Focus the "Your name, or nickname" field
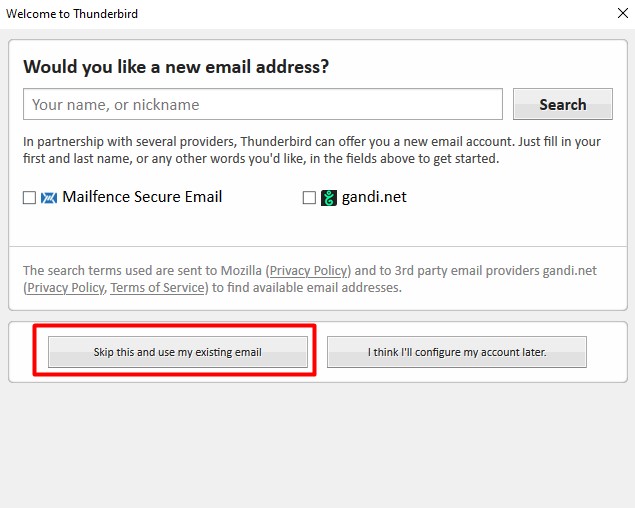 [x=262, y=105]
